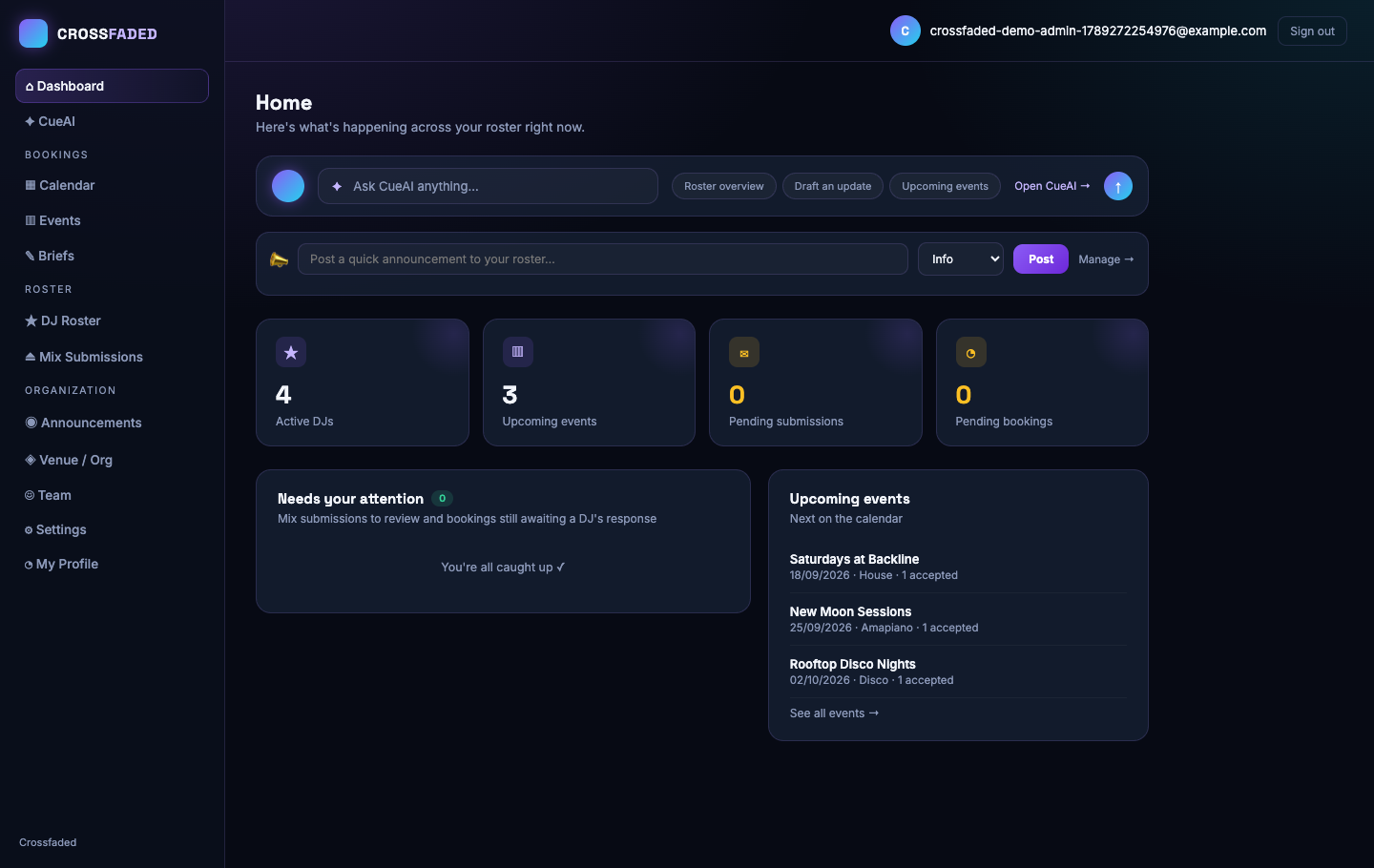The height and width of the screenshot is (868, 1374).
Task: Focus the Ask CueAI anything field
Action: coord(488,186)
